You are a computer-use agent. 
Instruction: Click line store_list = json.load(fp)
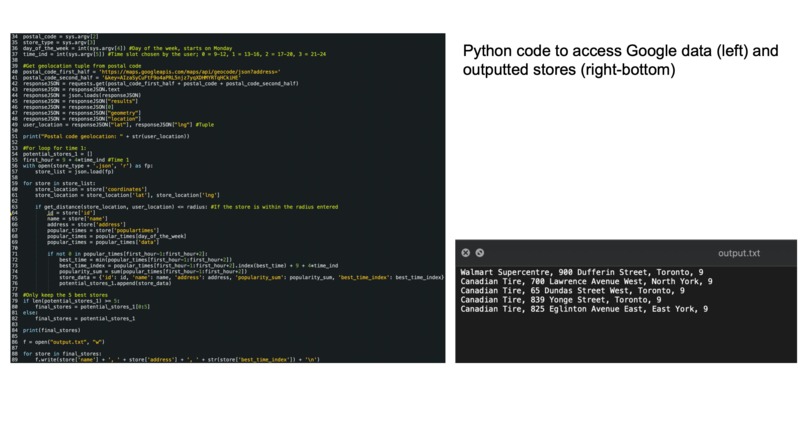pos(74,172)
